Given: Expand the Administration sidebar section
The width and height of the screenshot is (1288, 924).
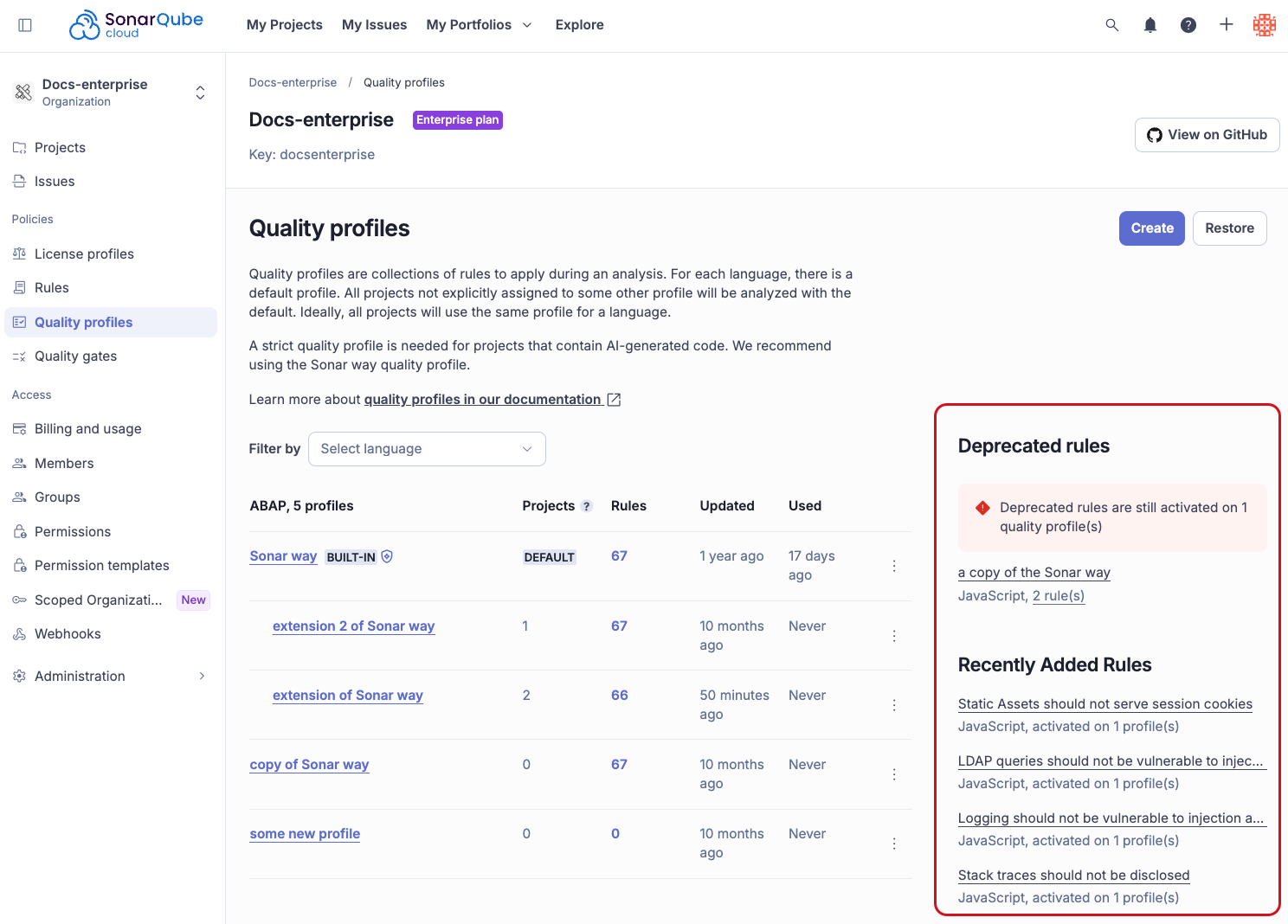Looking at the screenshot, I should [x=110, y=677].
